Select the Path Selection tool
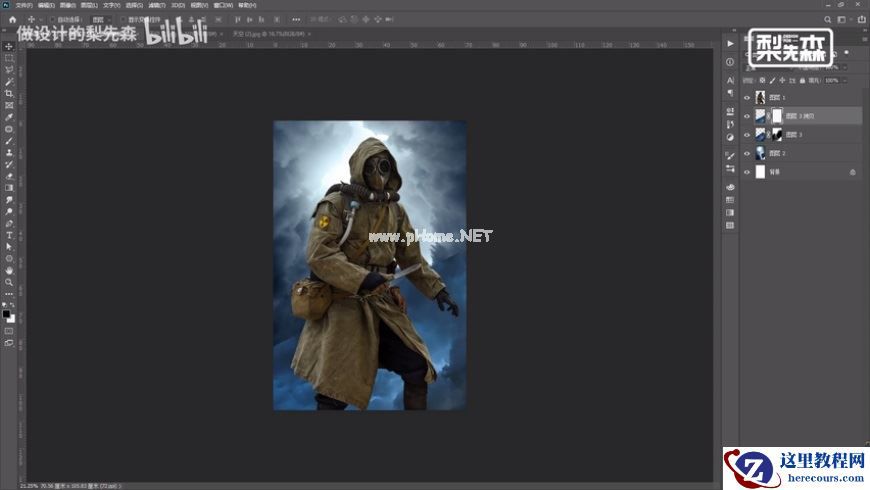Viewport: 870px width, 490px height. pos(9,247)
